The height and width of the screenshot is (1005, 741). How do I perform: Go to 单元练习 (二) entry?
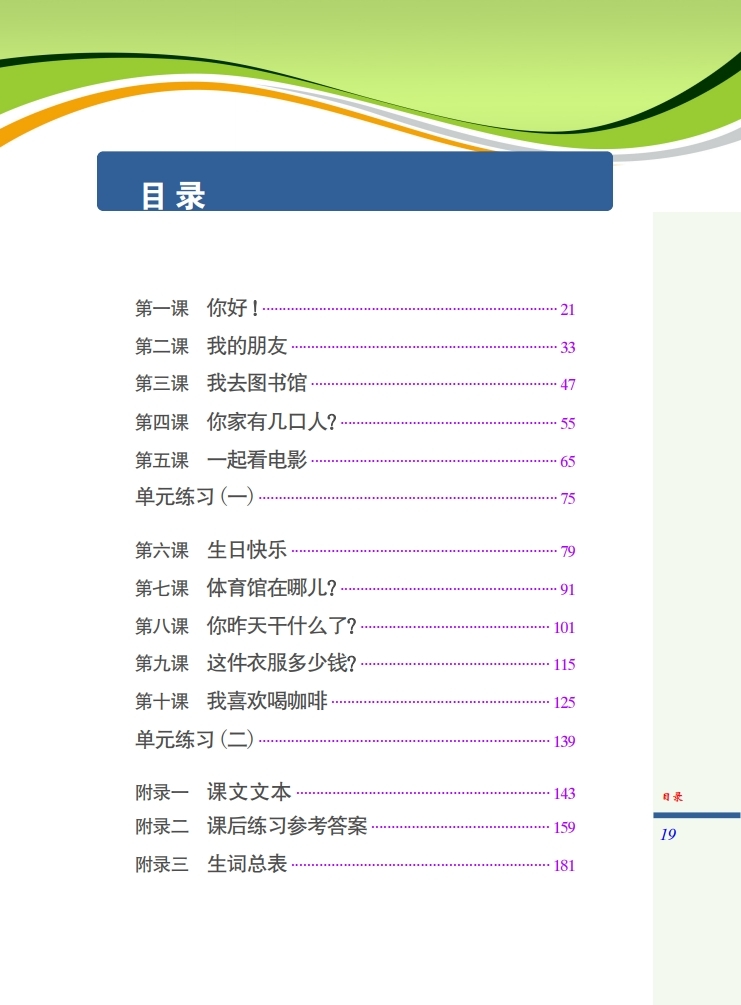tap(354, 740)
